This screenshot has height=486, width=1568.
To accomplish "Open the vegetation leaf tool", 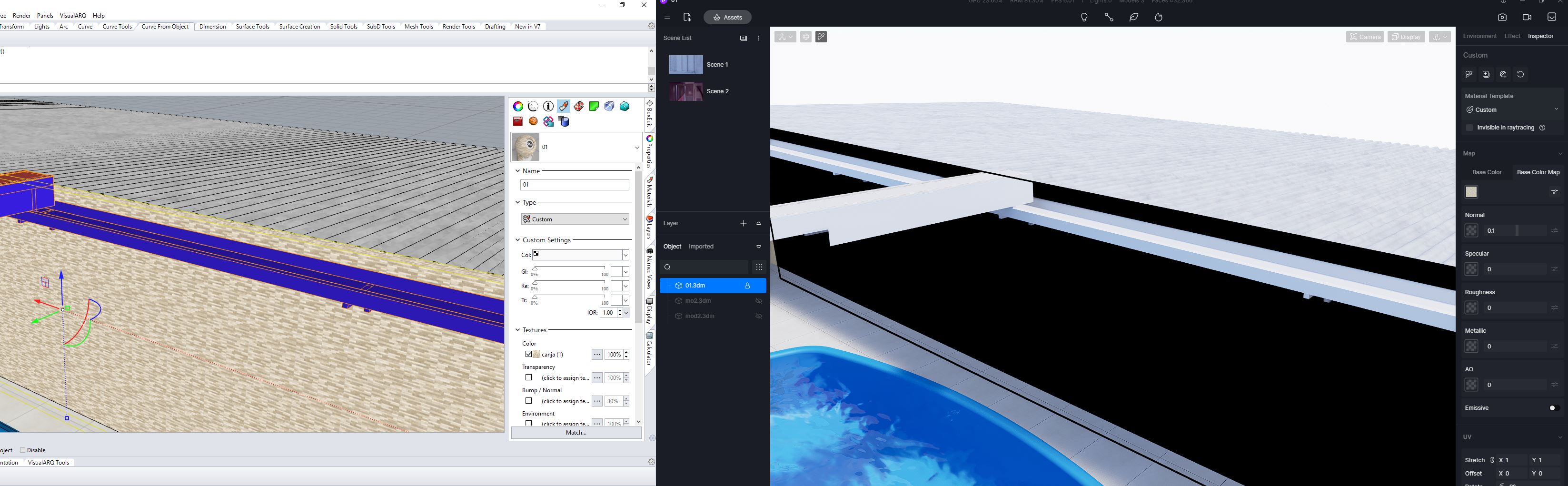I will 1134,18.
